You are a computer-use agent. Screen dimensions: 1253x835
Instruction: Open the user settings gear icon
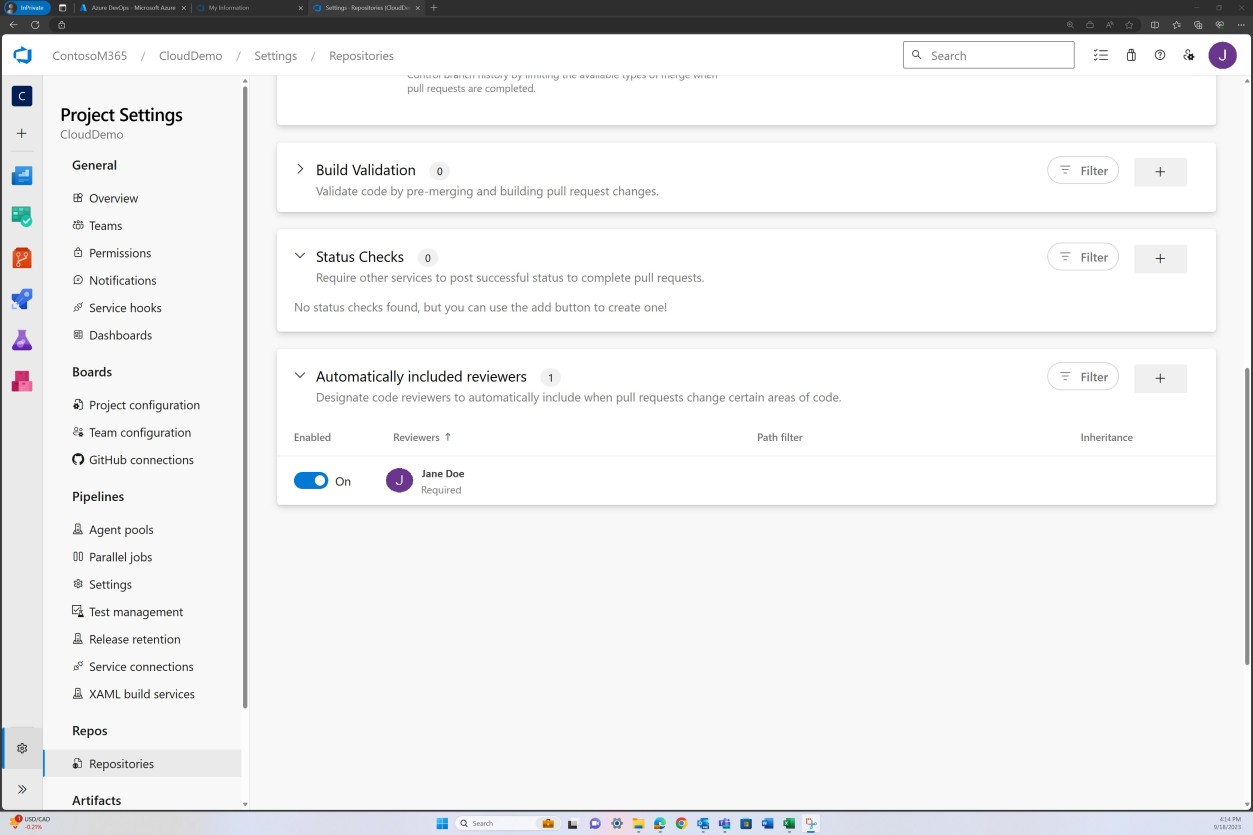[x=1189, y=55]
